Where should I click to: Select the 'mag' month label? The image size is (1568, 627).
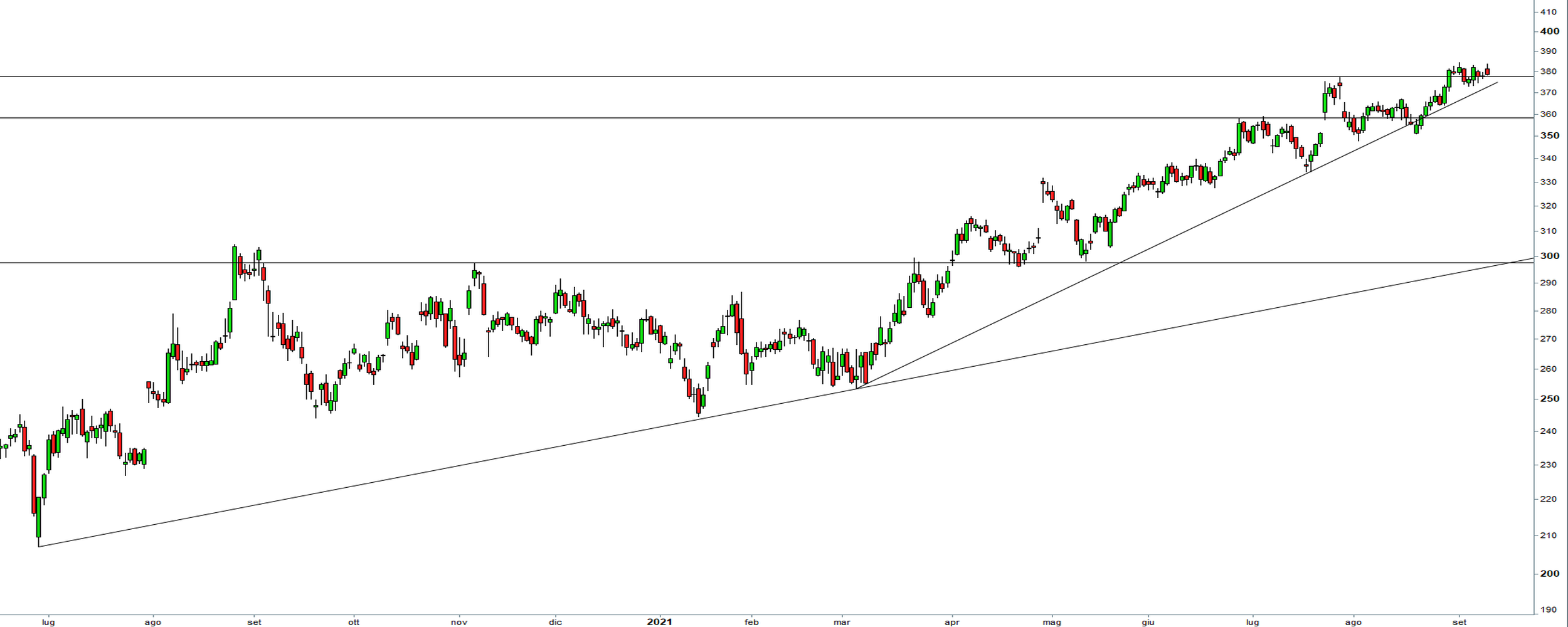(1052, 622)
